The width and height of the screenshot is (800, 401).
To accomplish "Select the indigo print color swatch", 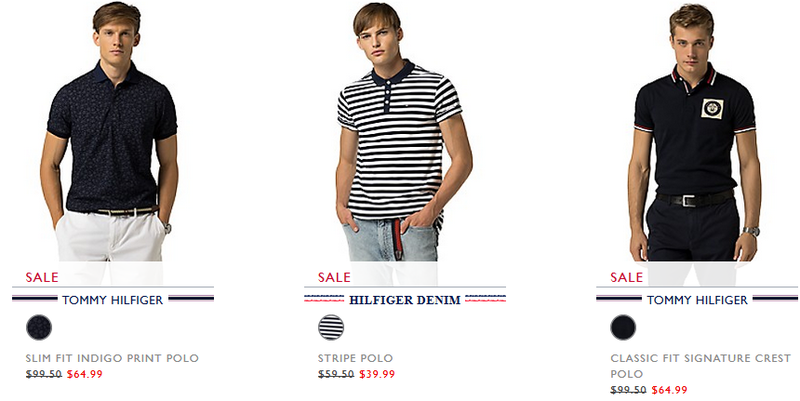I will [39, 327].
